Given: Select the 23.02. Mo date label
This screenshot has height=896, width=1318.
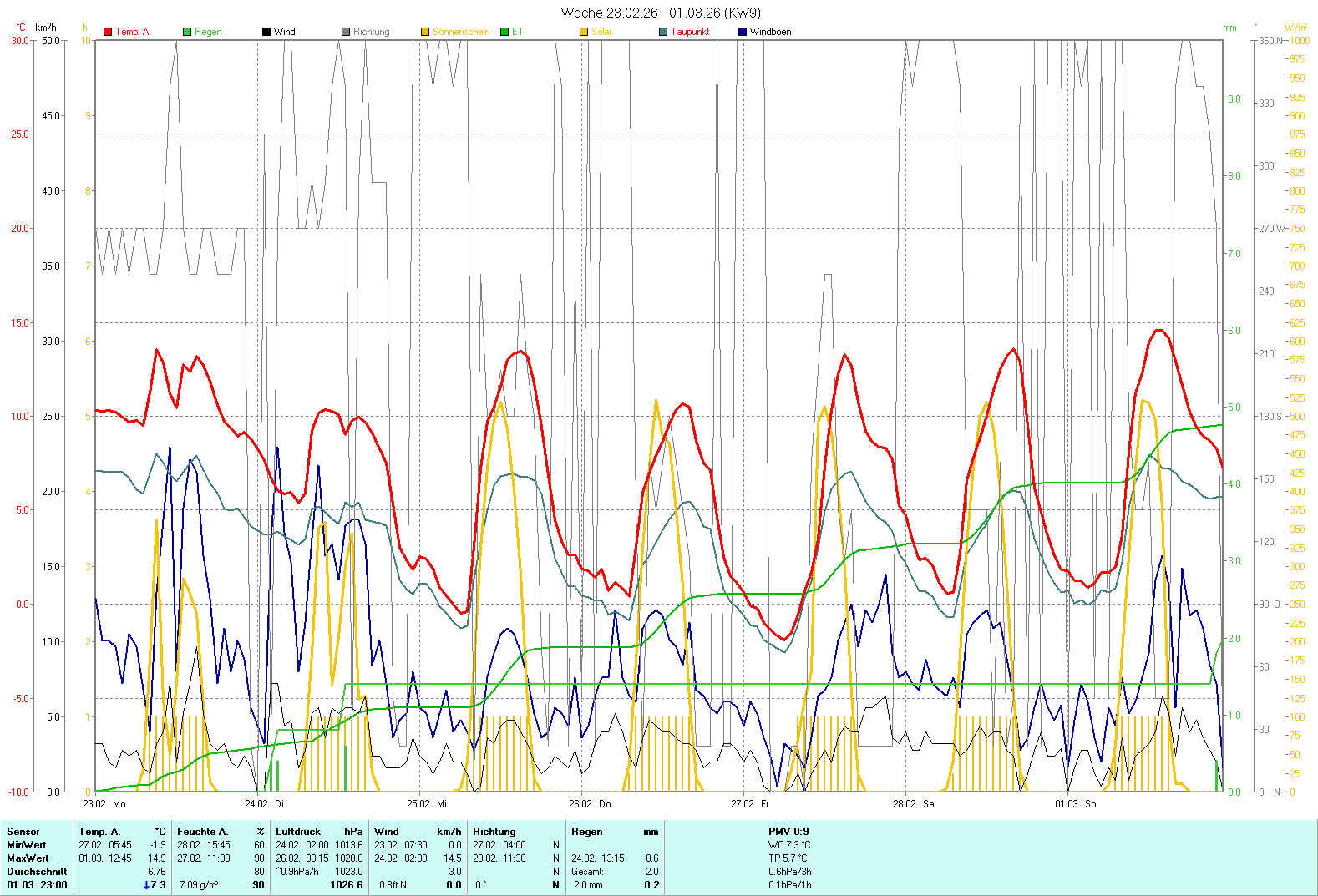Looking at the screenshot, I should [x=104, y=804].
